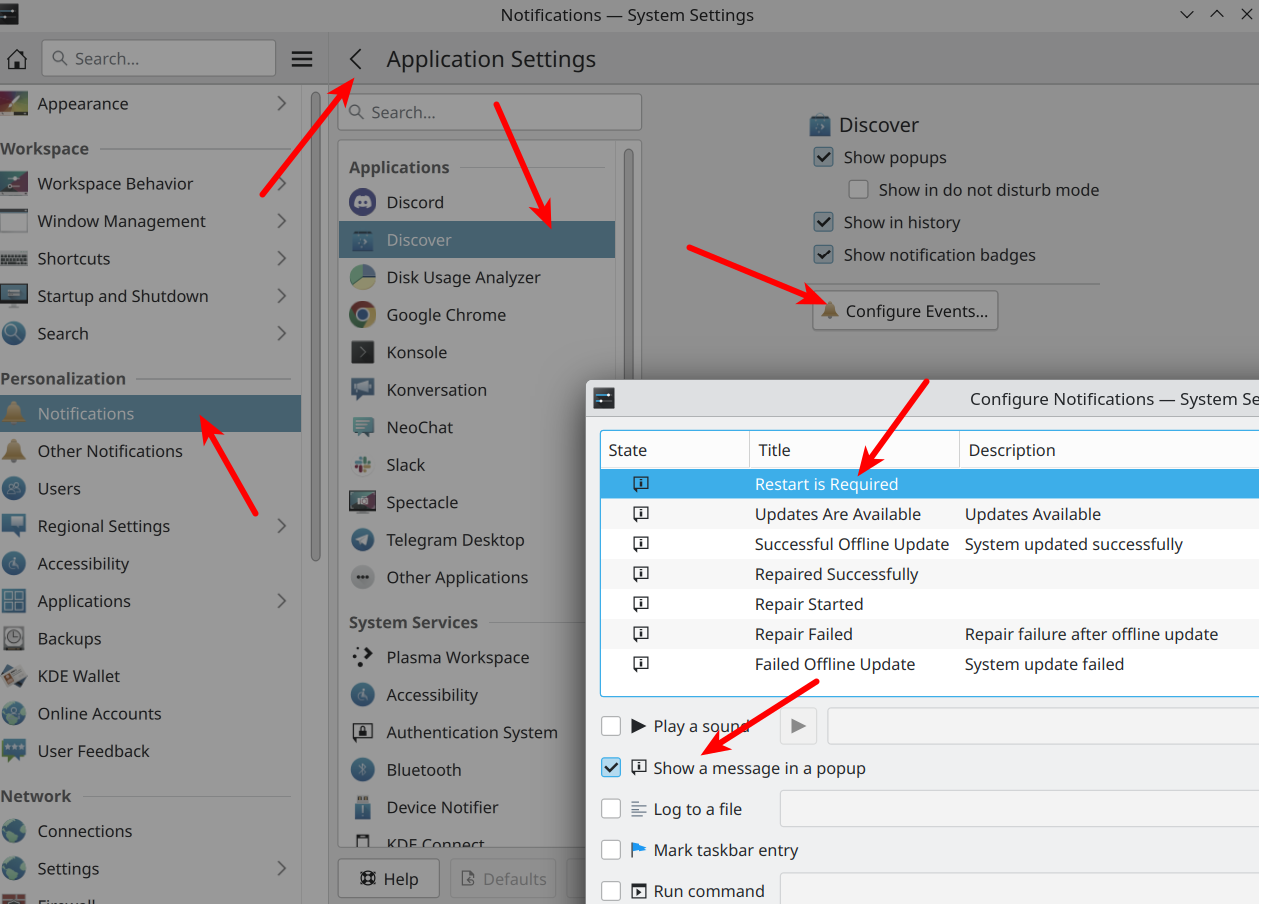1266x905 pixels.
Task: Expand the Window Management submenu arrow
Action: coord(281,221)
